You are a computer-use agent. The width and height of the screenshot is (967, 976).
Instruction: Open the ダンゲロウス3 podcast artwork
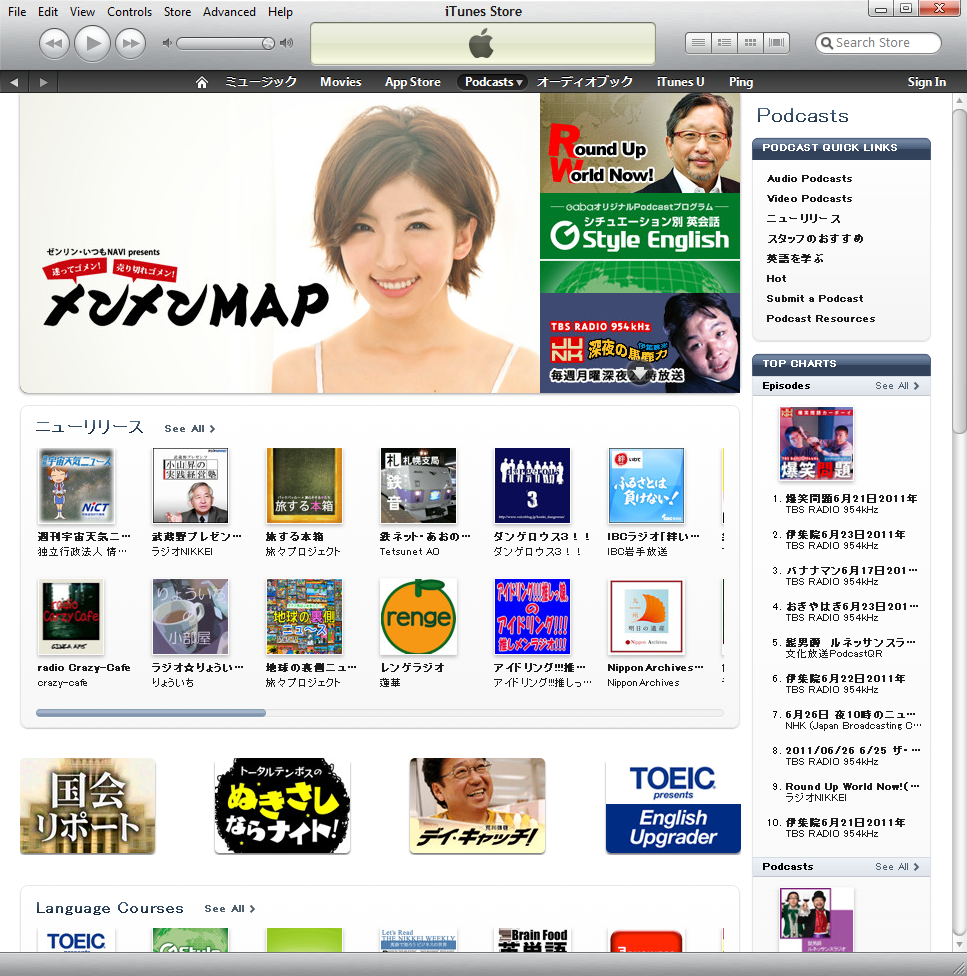click(533, 486)
